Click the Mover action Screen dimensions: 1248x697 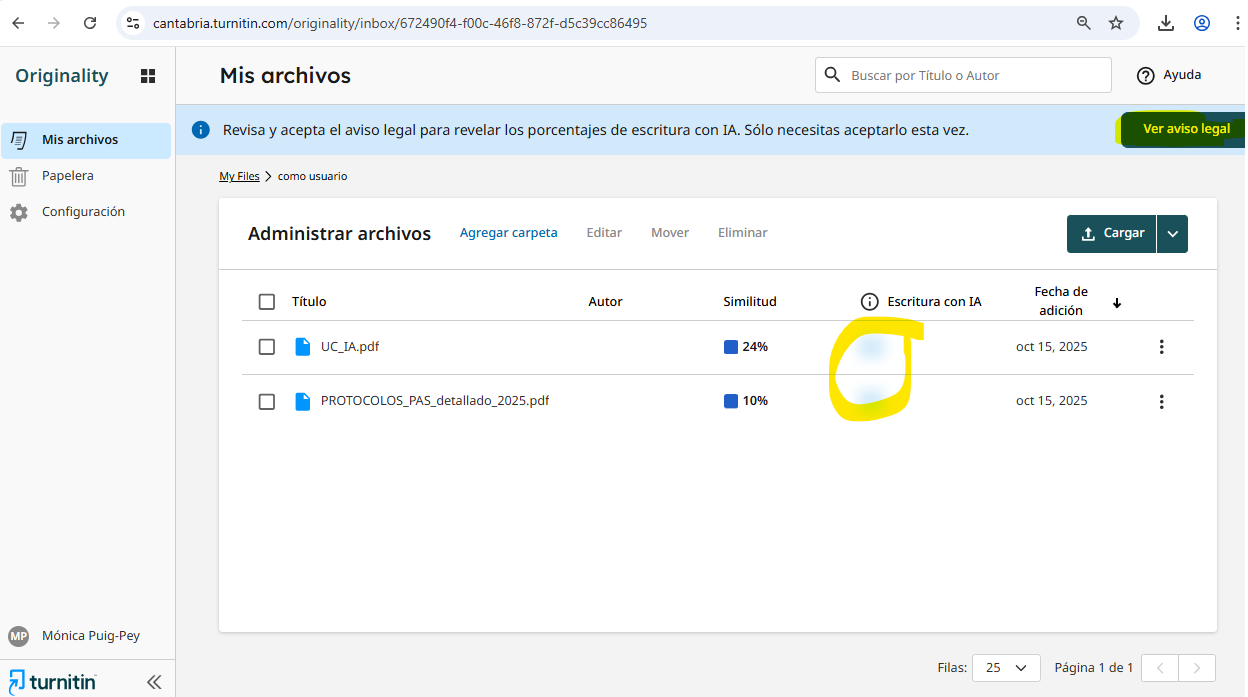[670, 233]
